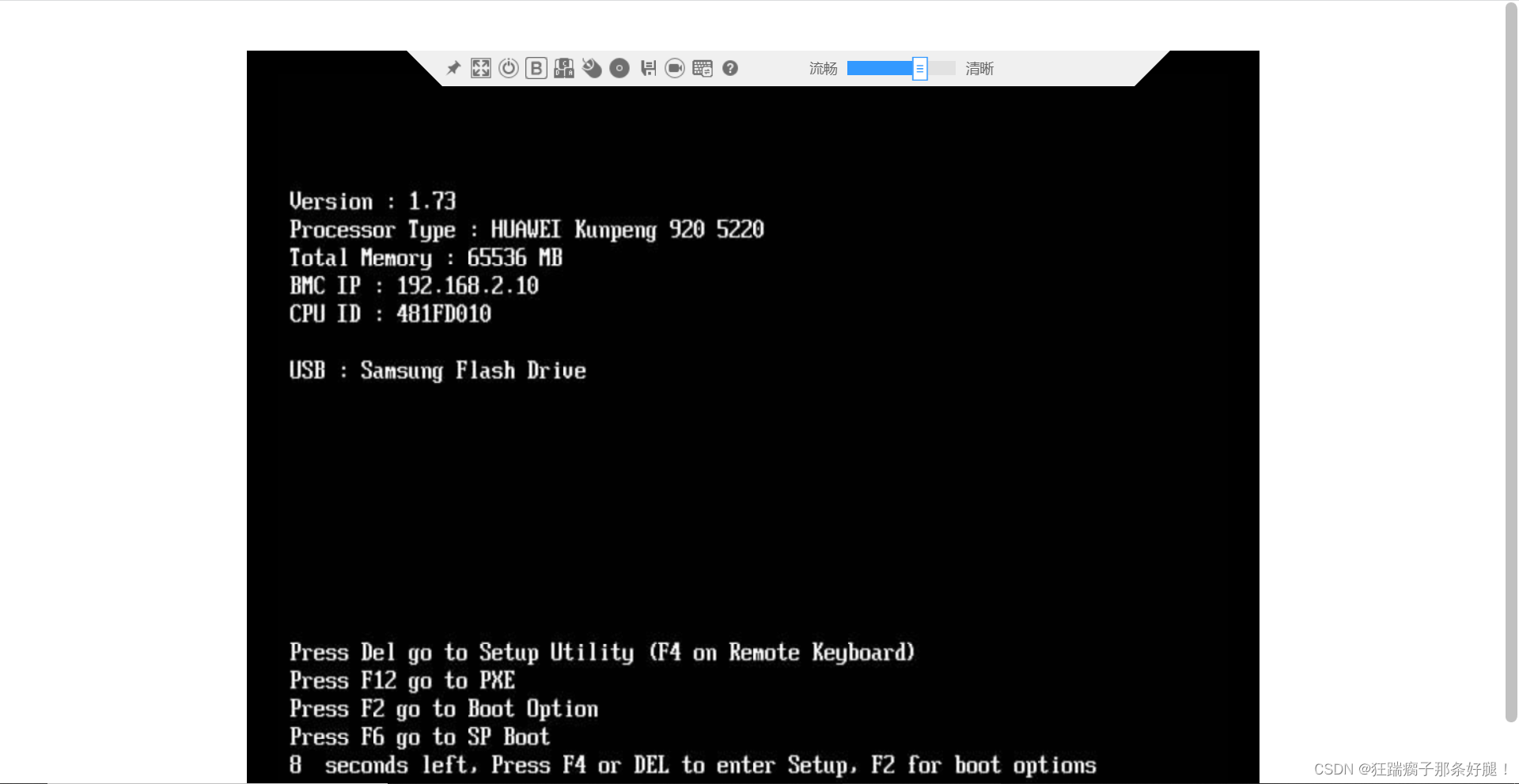Click 'Total Memory : 65536 MB' text
1519x784 pixels.
pyautogui.click(x=426, y=258)
